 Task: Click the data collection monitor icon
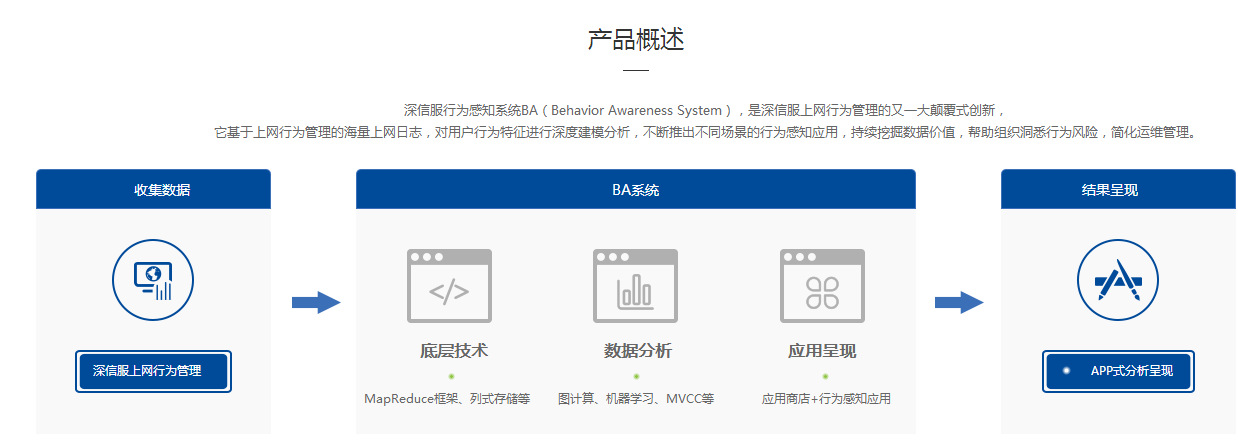tap(153, 279)
